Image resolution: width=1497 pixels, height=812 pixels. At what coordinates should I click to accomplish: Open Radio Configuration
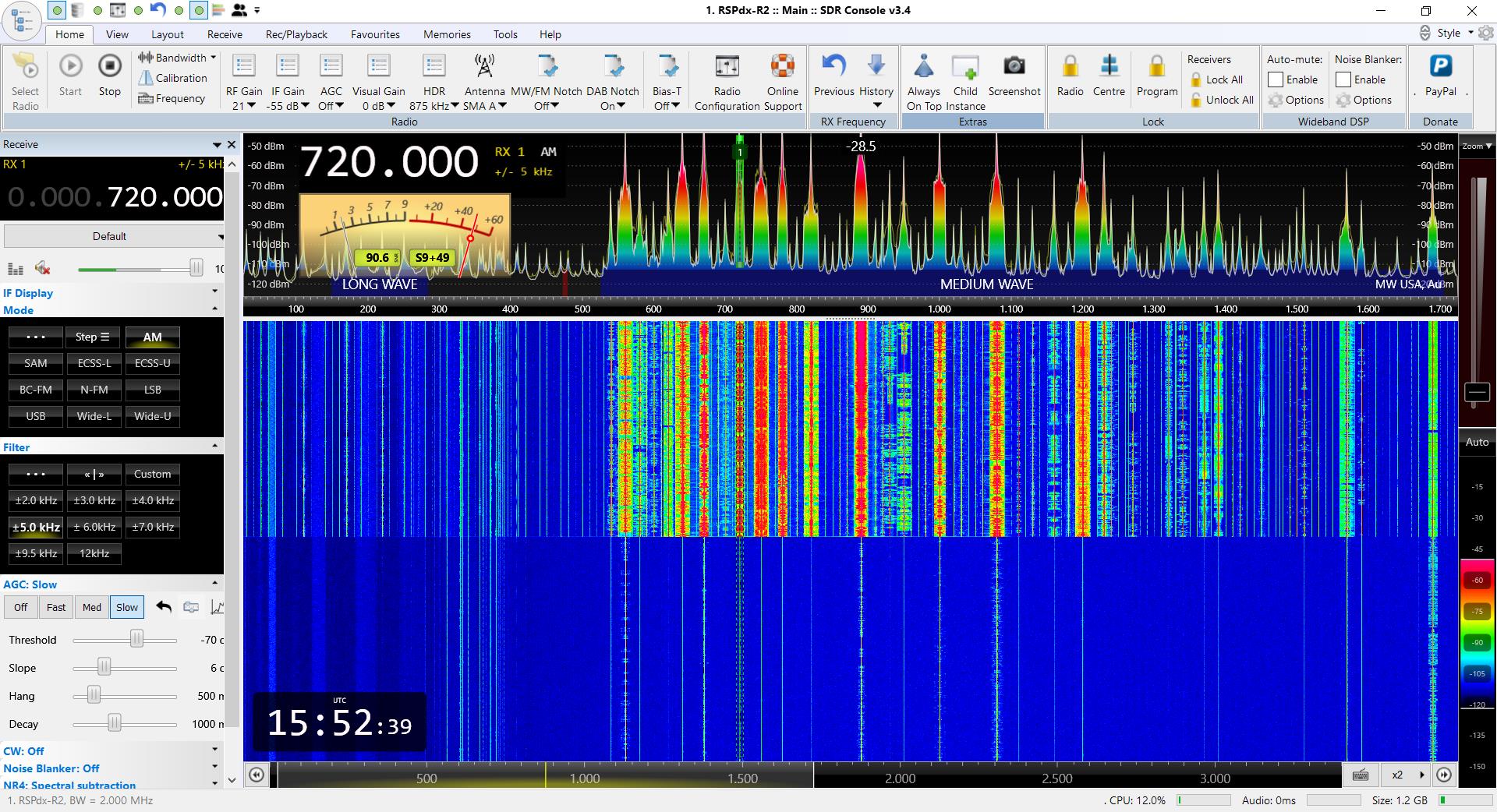[727, 67]
